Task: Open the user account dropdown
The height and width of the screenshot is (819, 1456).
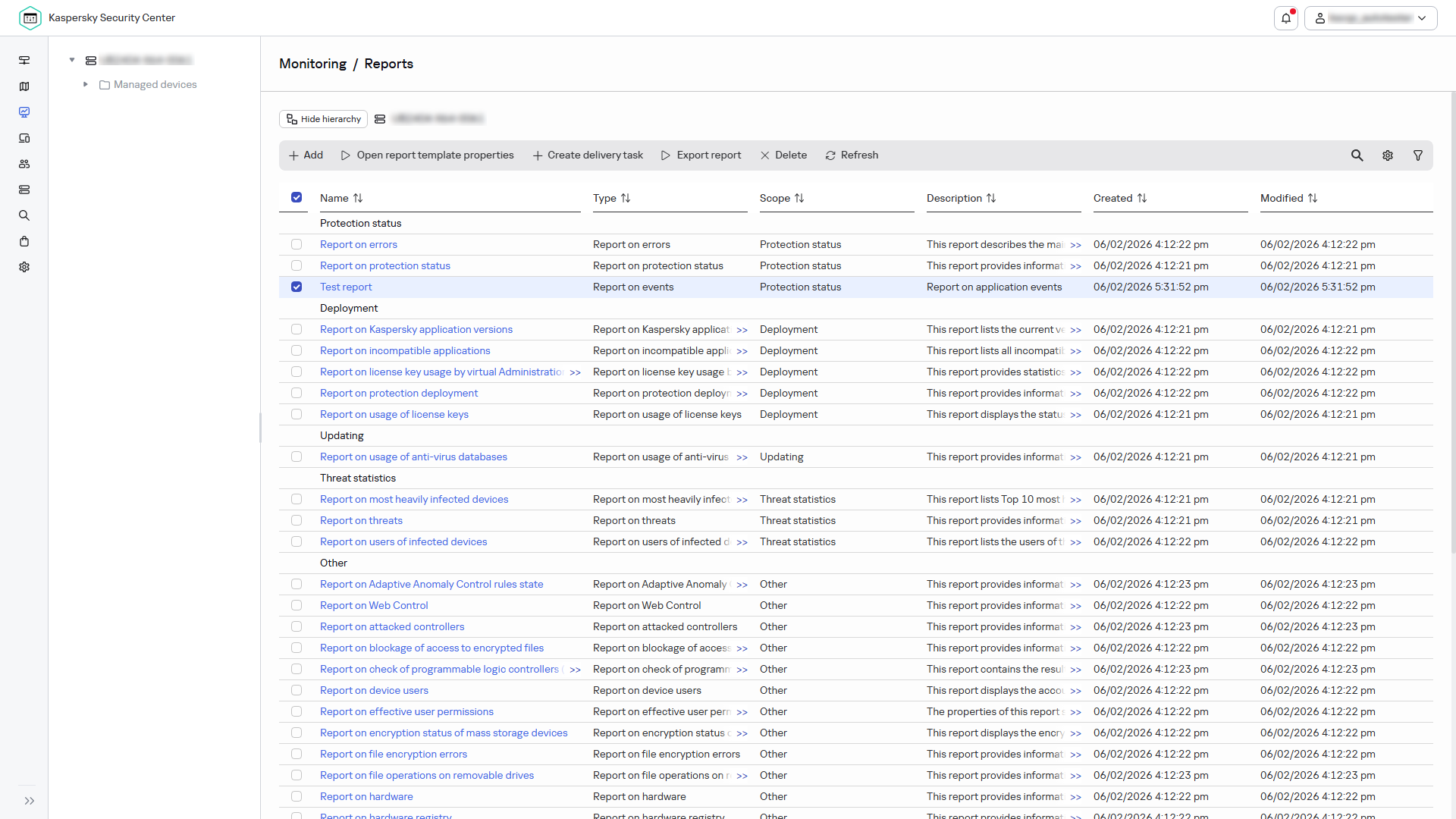Action: tap(1371, 18)
